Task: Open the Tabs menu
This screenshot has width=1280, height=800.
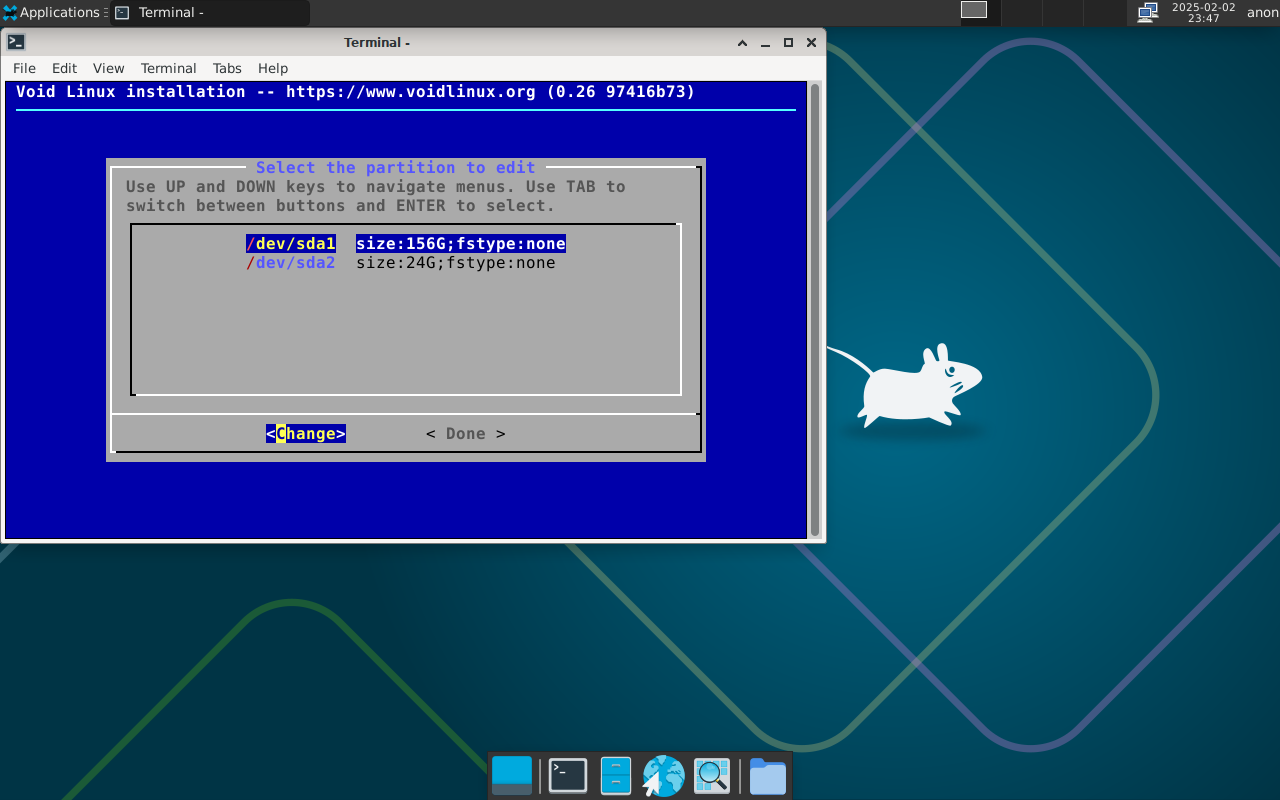Action: (227, 68)
